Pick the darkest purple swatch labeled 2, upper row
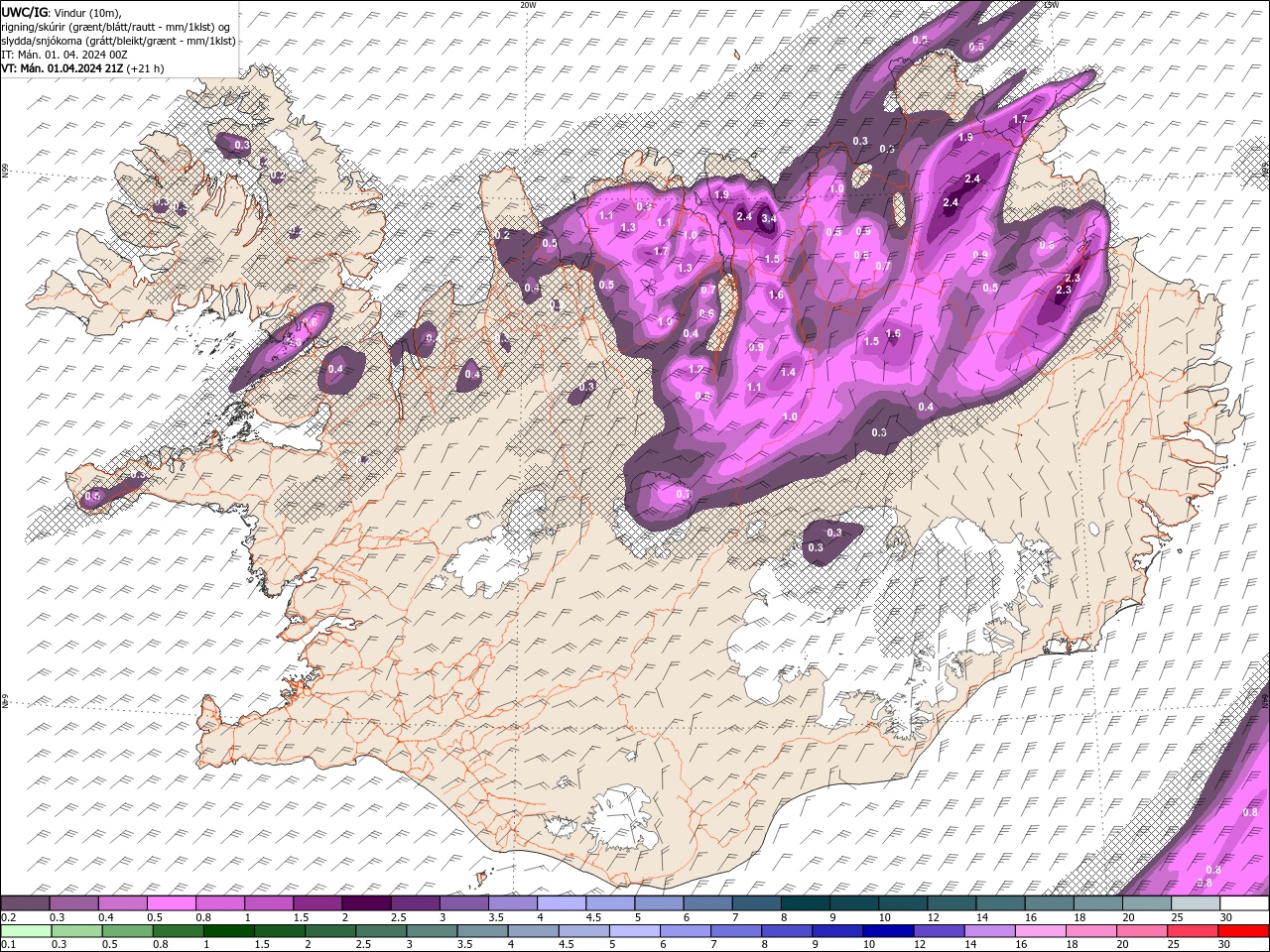 coord(365,903)
